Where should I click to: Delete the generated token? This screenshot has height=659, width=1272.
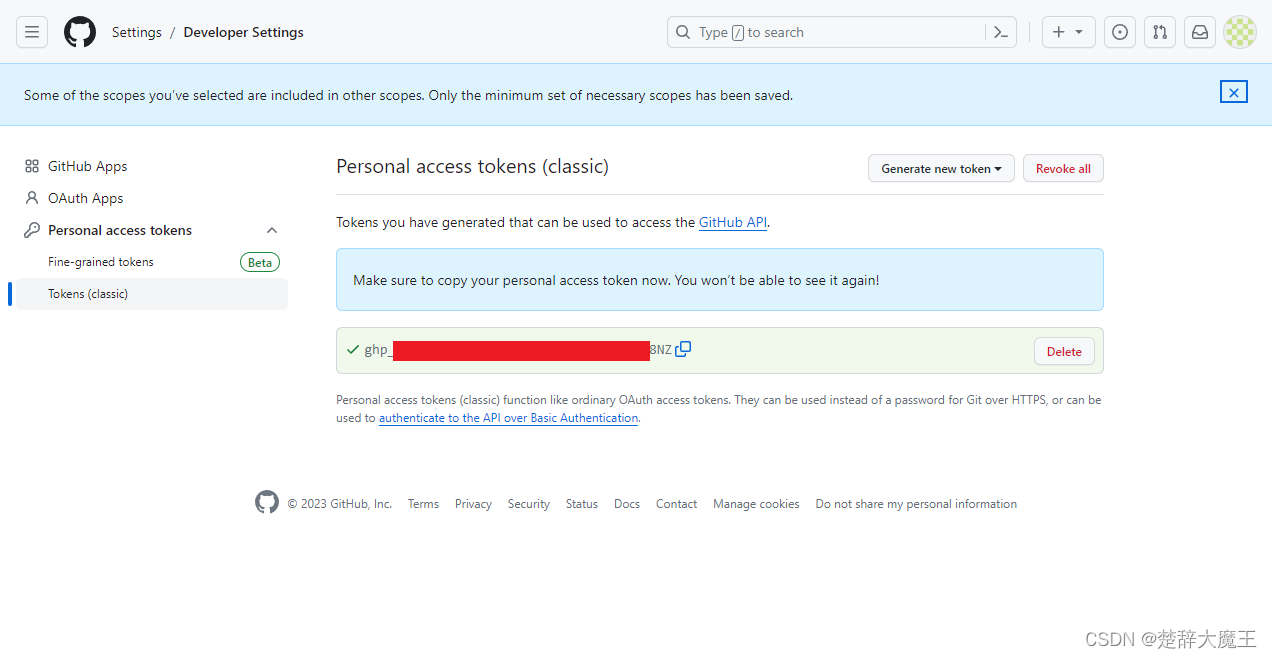tap(1064, 351)
